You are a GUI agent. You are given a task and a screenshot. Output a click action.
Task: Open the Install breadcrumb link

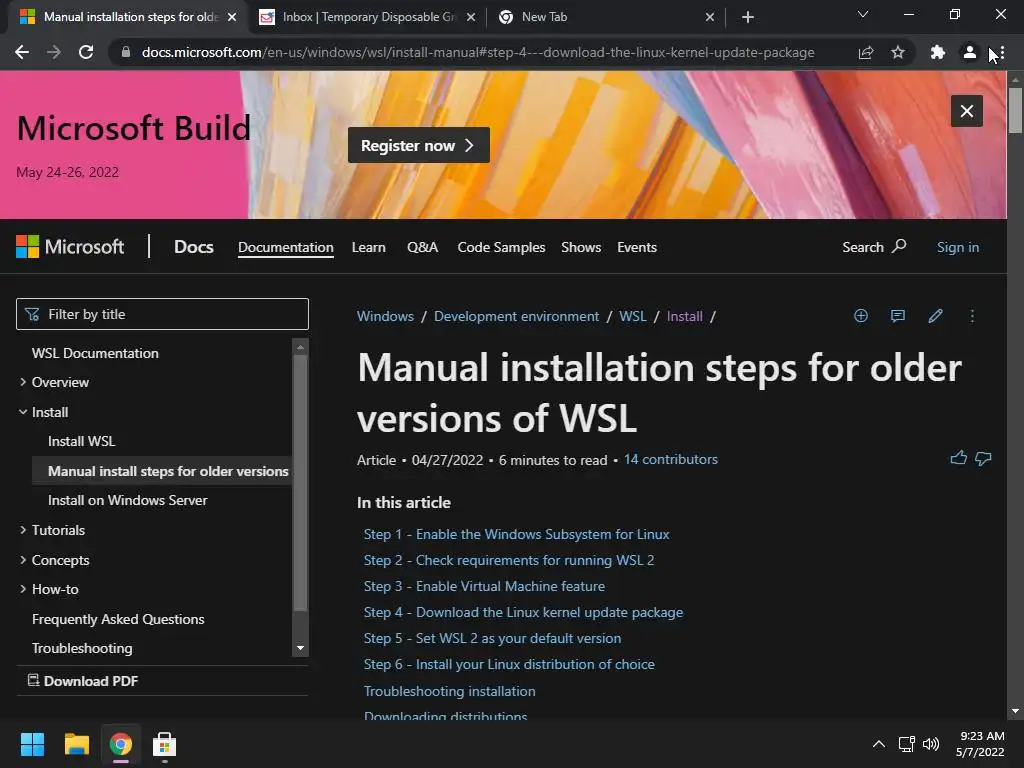coord(684,316)
